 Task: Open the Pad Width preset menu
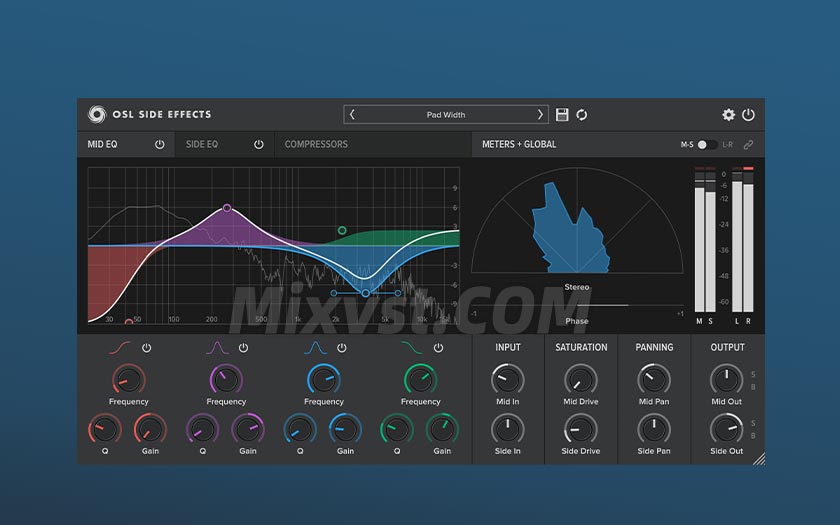446,115
